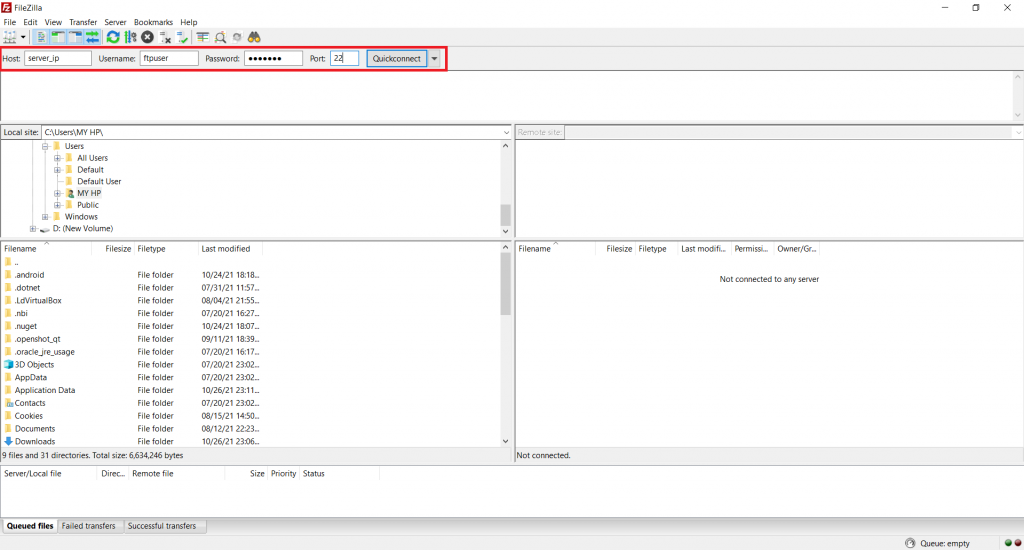Screen dimensions: 1024x550
Task: Expand D: (New Volume) drive
Action: [33, 229]
